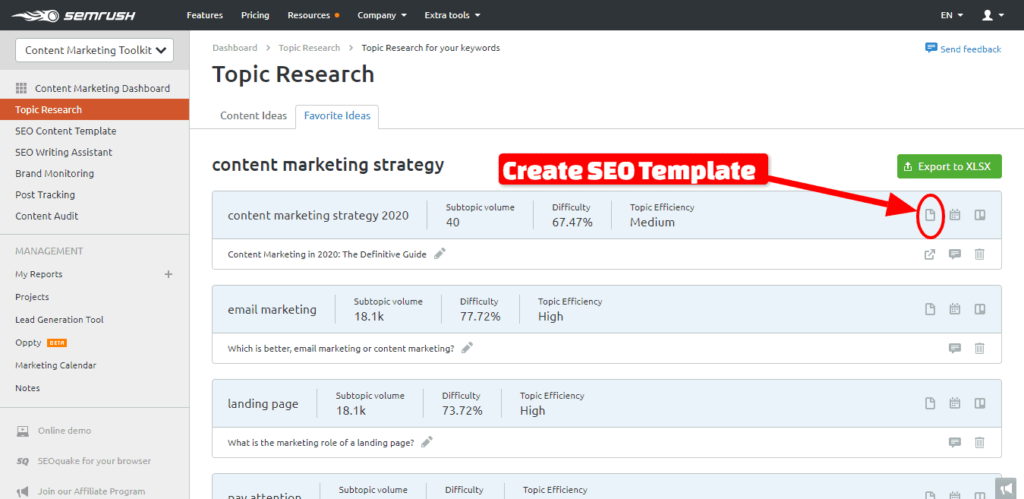Open calendar icon on content marketing strategy 2020 row
Image resolution: width=1024 pixels, height=499 pixels.
click(x=955, y=215)
